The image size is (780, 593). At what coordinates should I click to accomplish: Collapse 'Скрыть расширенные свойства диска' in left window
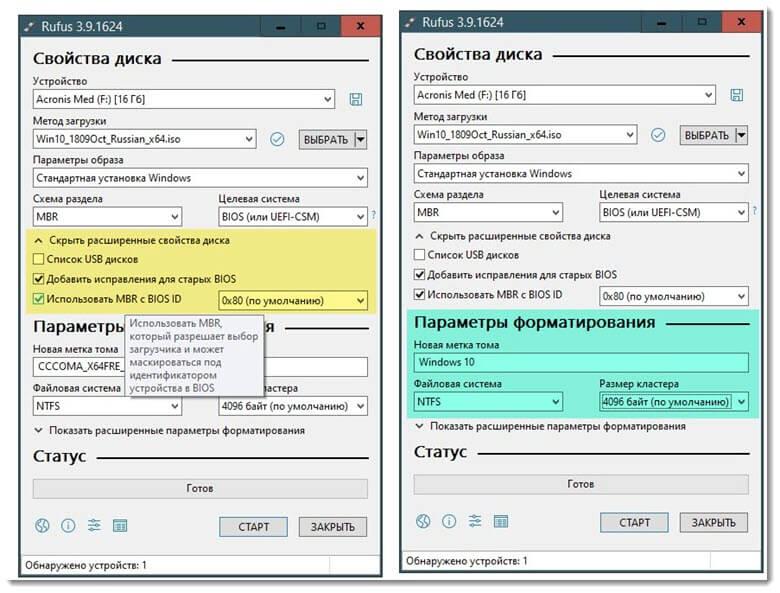pyautogui.click(x=132, y=240)
